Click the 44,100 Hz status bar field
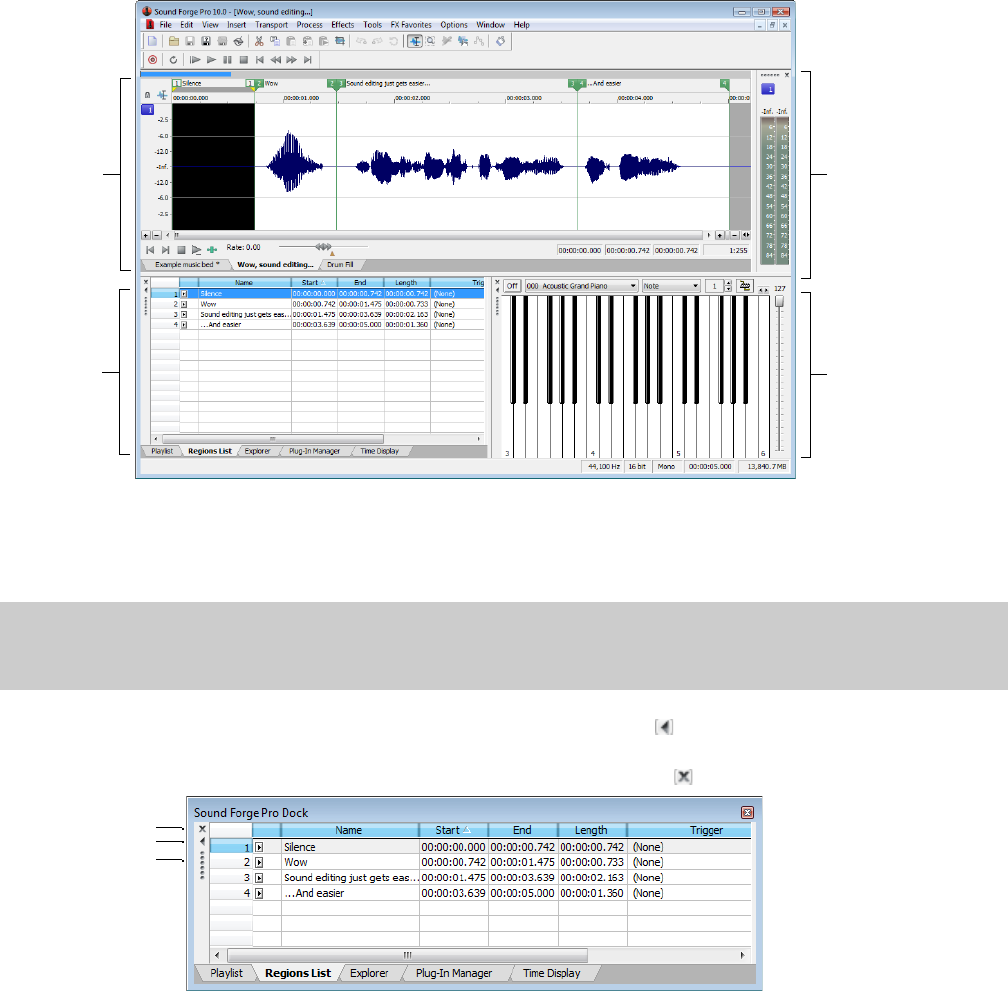Screen dimensions: 1008x991 pos(604,467)
